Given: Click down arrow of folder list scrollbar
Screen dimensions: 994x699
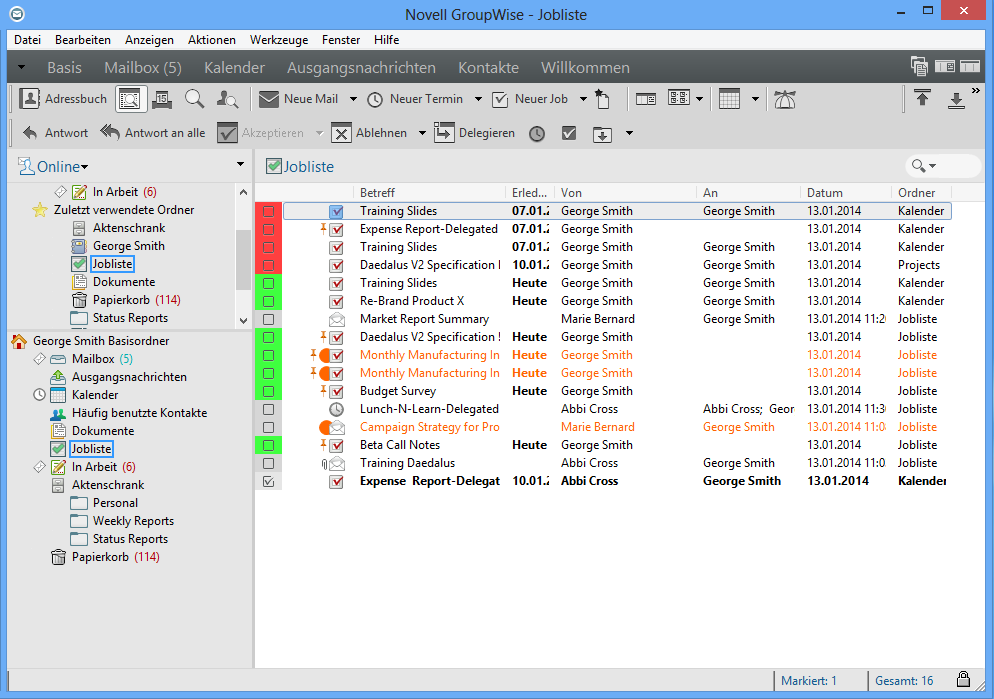Looking at the screenshot, I should [x=243, y=321].
